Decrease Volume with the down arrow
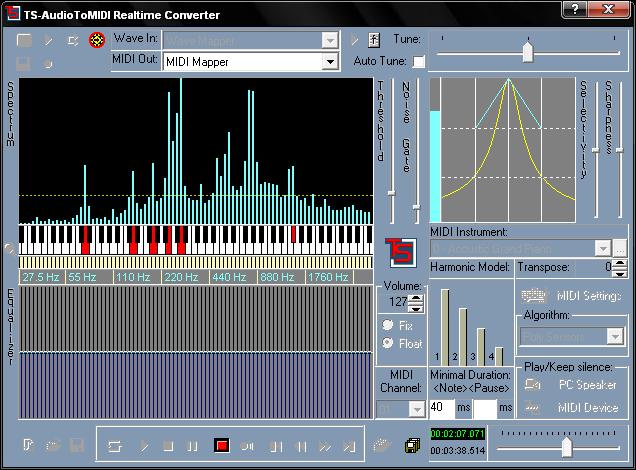 pyautogui.click(x=416, y=307)
